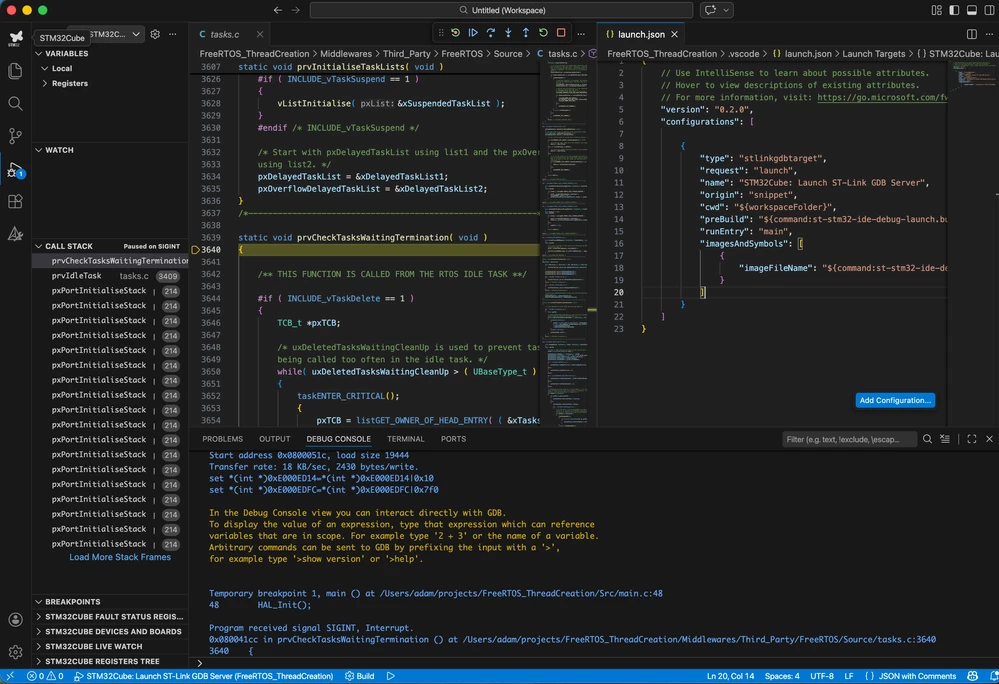Click the status bar debug launch configuration
999x684 pixels.
click(204, 676)
